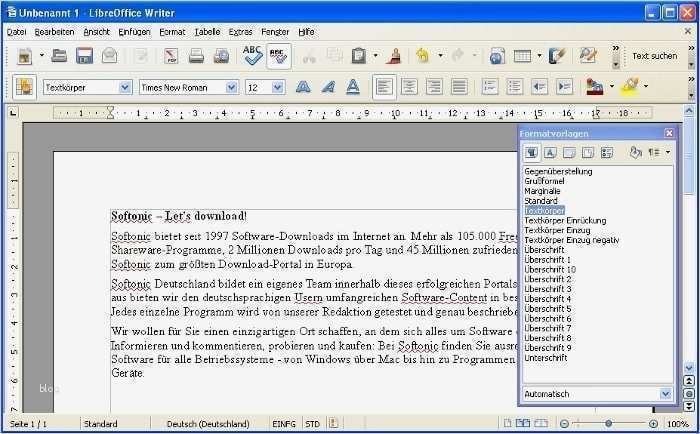Undo the last action
The width and height of the screenshot is (700, 434).
[422, 56]
